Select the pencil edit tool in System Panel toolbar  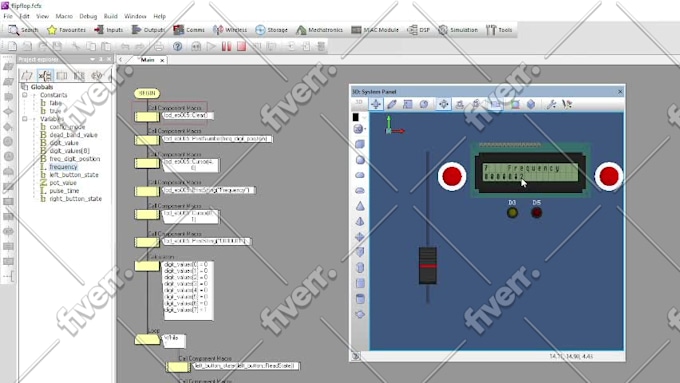[392, 104]
